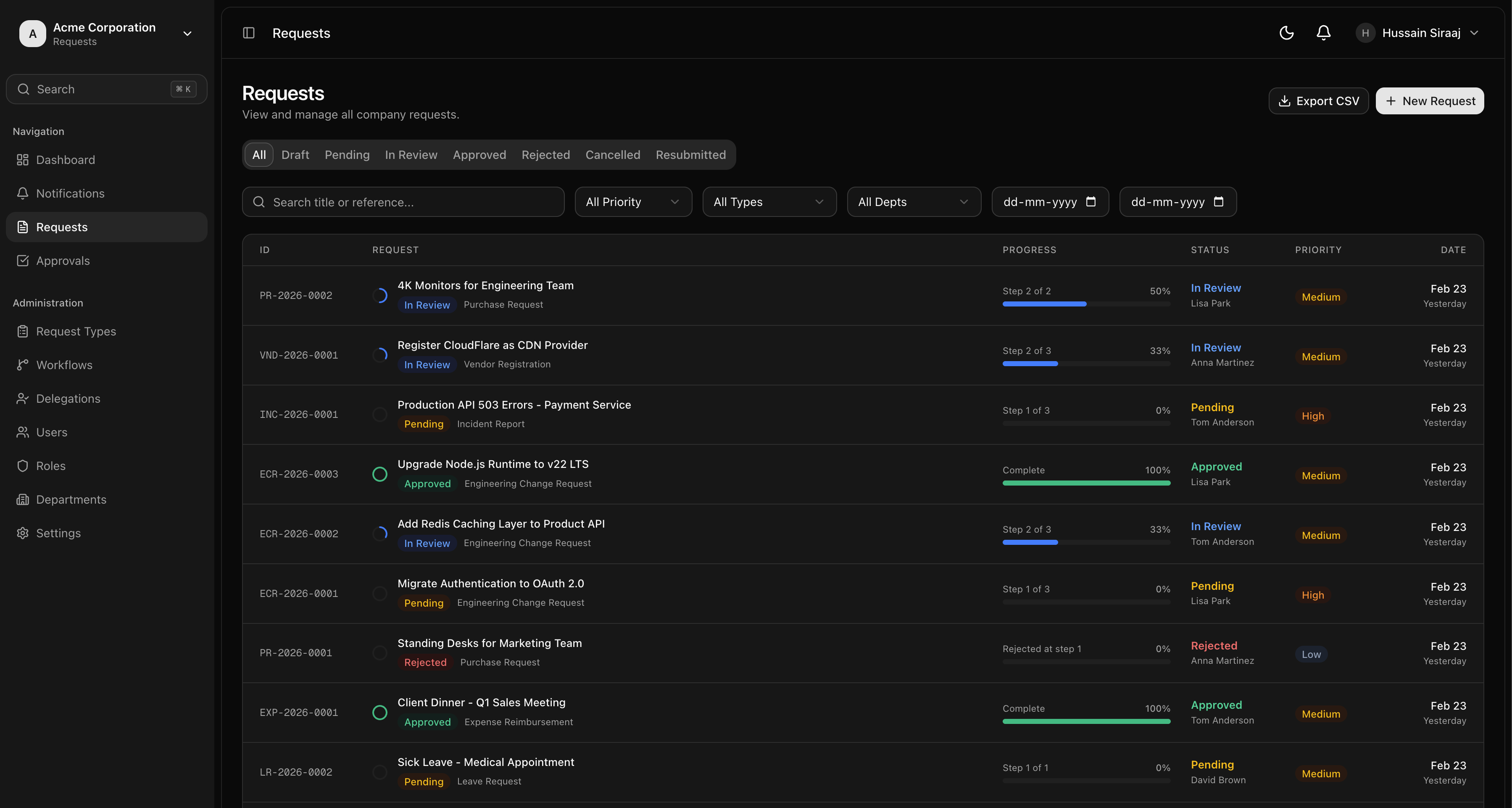Go to Departments in the sidebar
Image resolution: width=1512 pixels, height=808 pixels.
[71, 499]
